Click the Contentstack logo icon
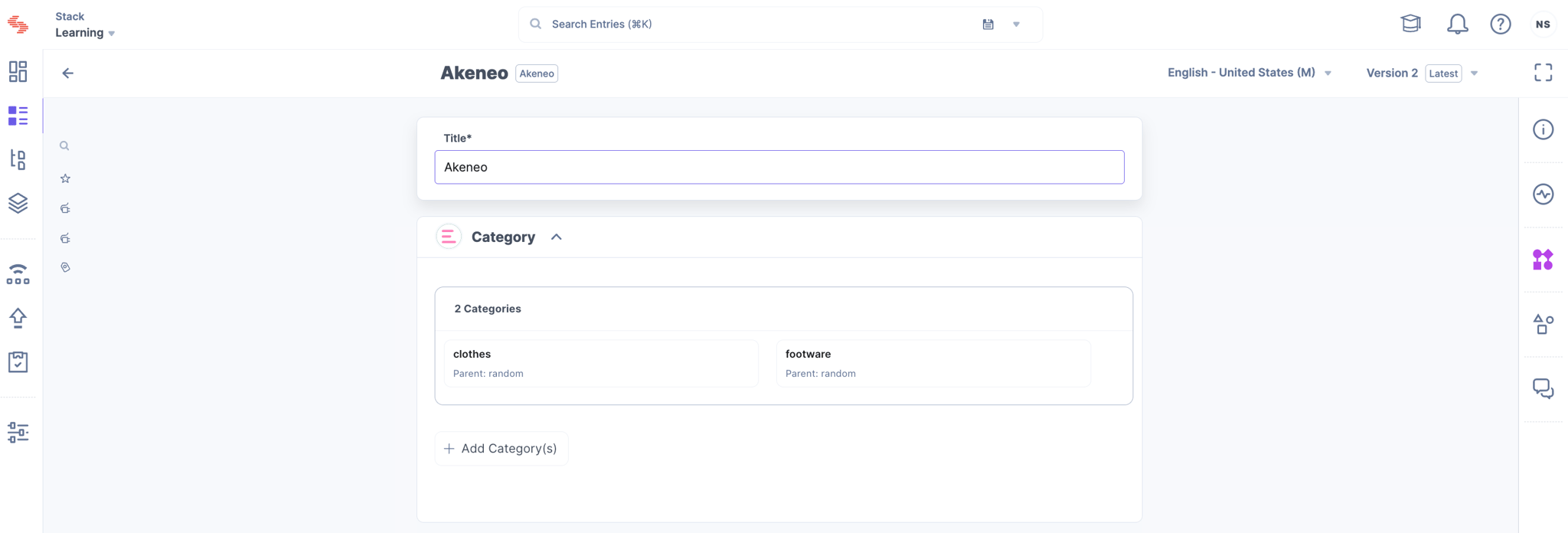 18,25
